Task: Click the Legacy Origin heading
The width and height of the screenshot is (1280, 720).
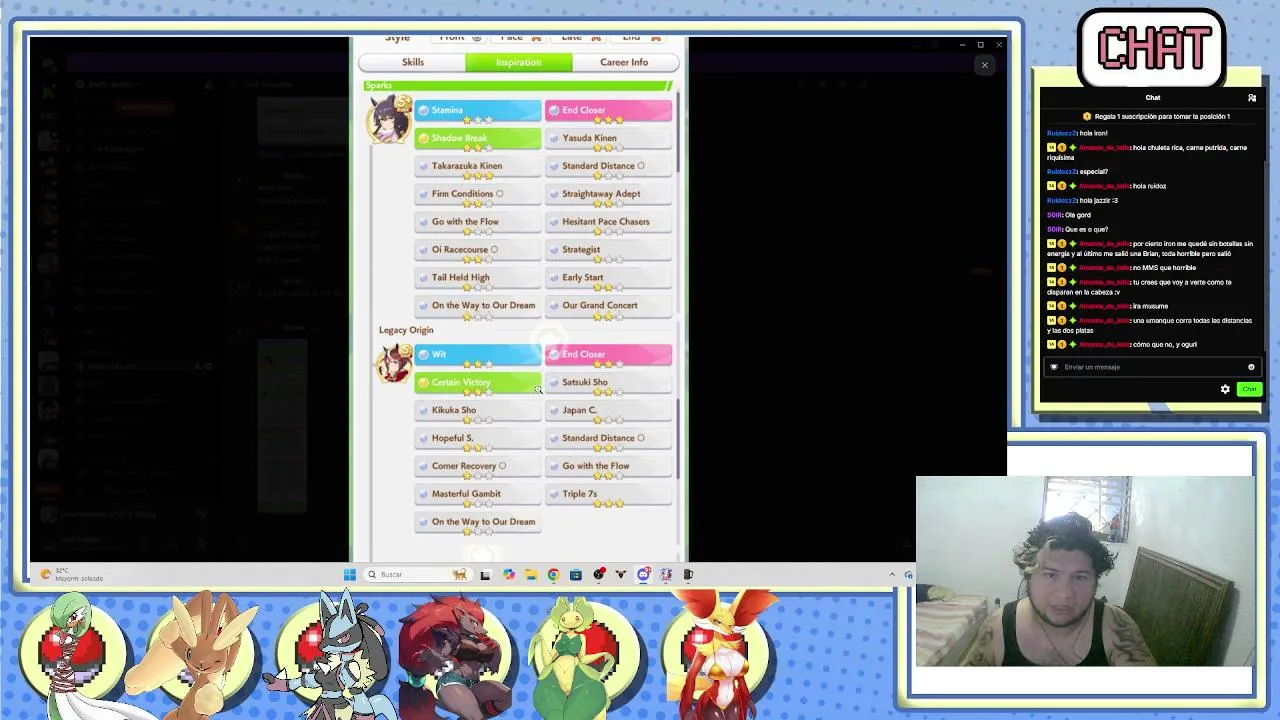Action: click(406, 330)
